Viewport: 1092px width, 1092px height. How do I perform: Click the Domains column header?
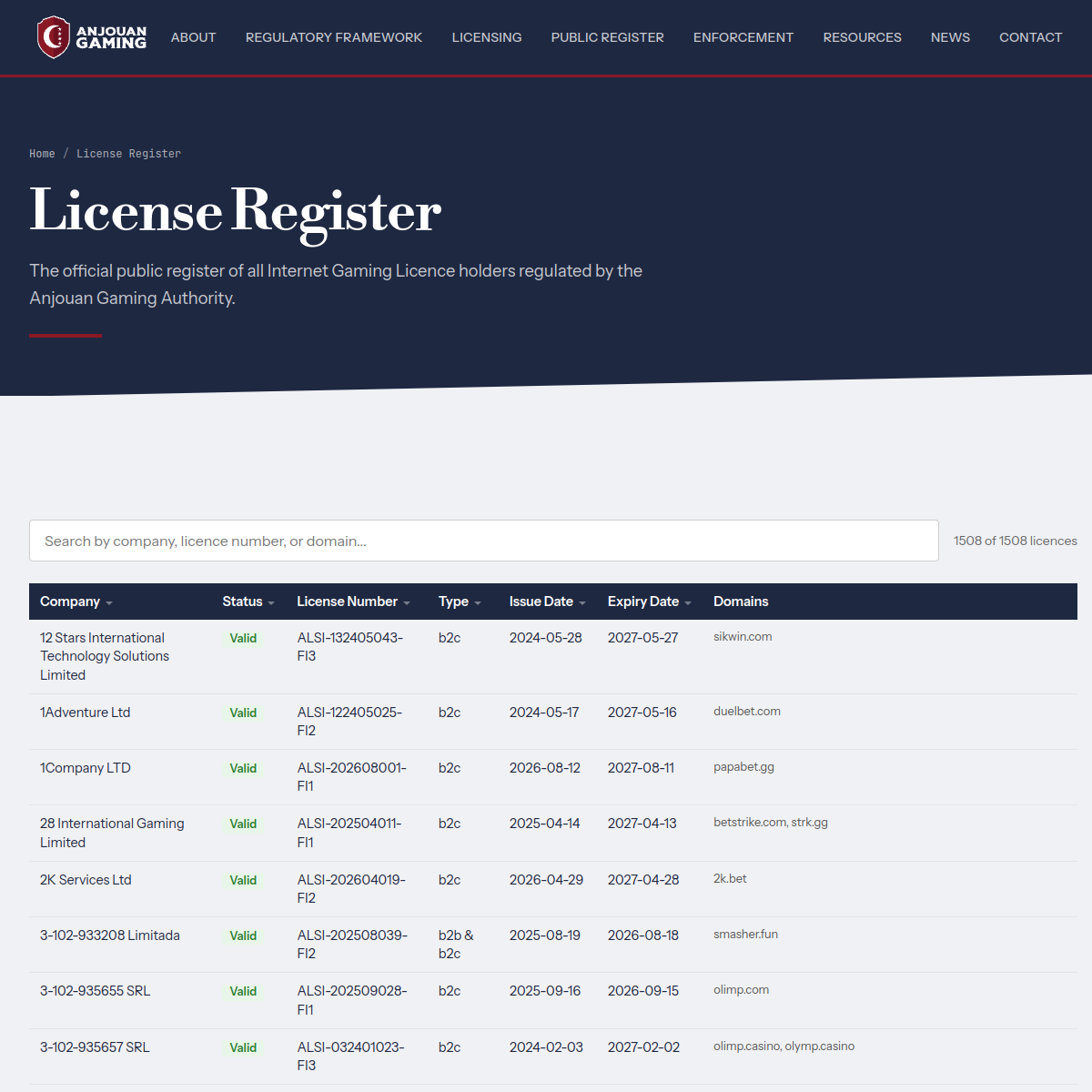[741, 602]
